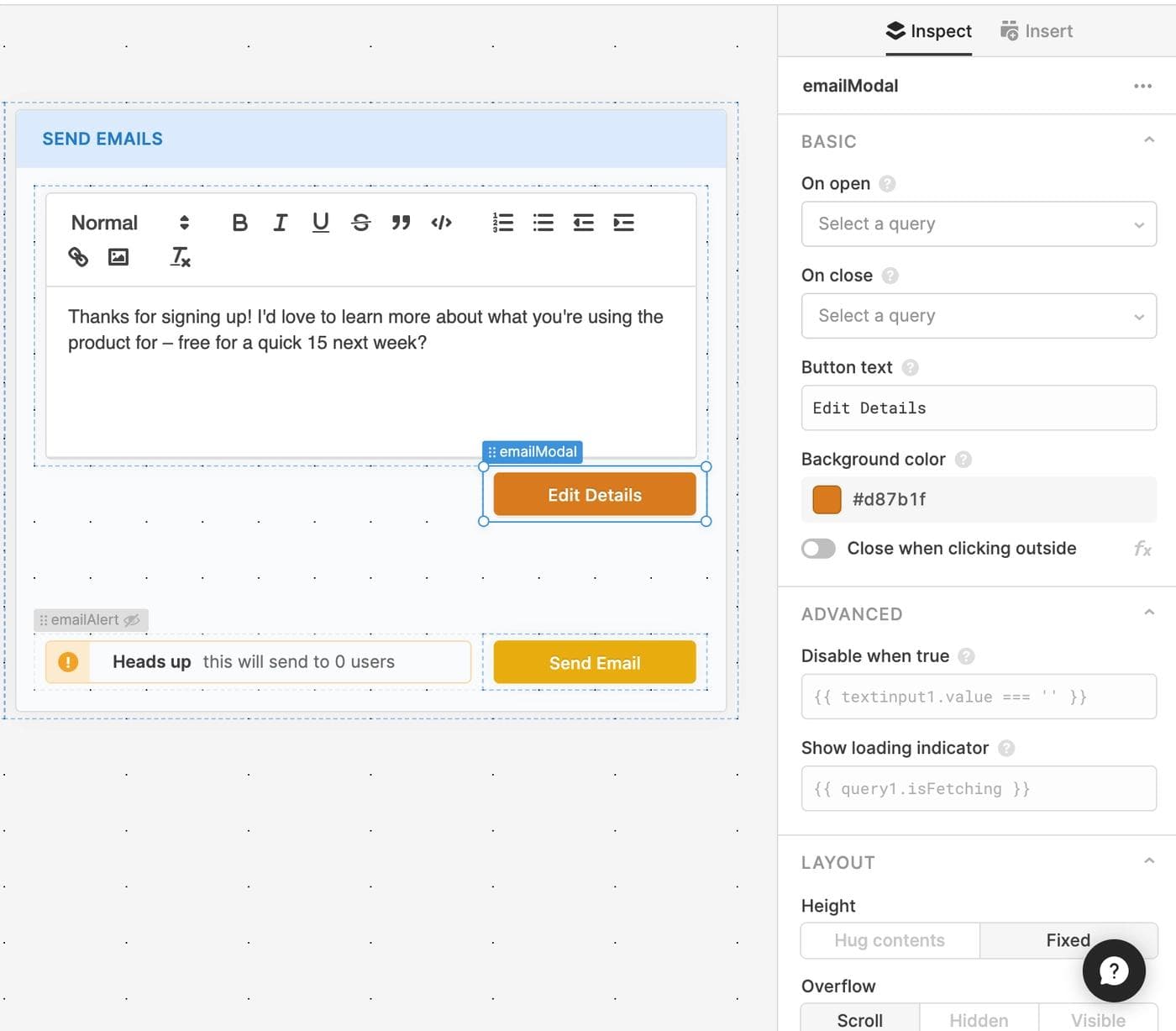Set Overflow to Hidden
Screen dimensions: 1176x1031
click(x=979, y=1020)
